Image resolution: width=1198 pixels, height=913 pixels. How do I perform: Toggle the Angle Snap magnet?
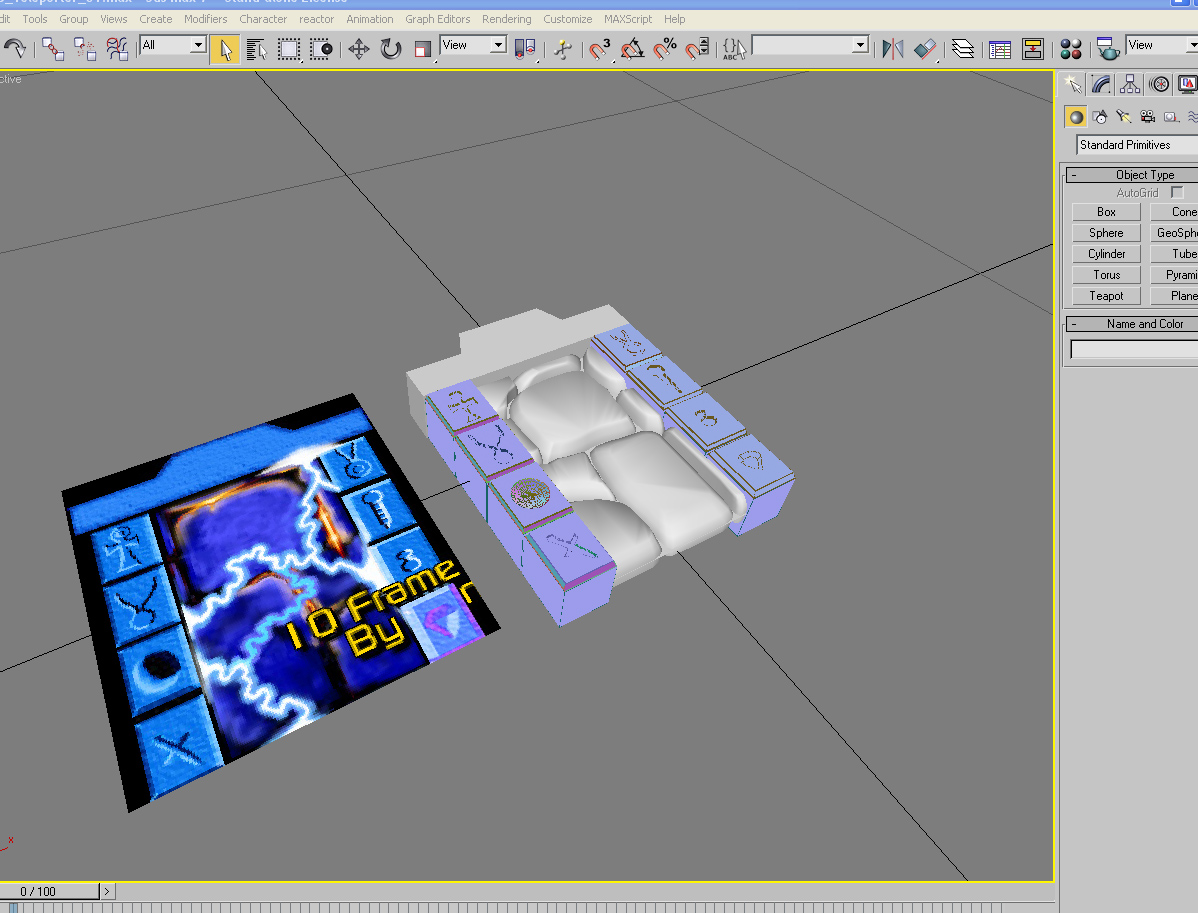point(633,50)
